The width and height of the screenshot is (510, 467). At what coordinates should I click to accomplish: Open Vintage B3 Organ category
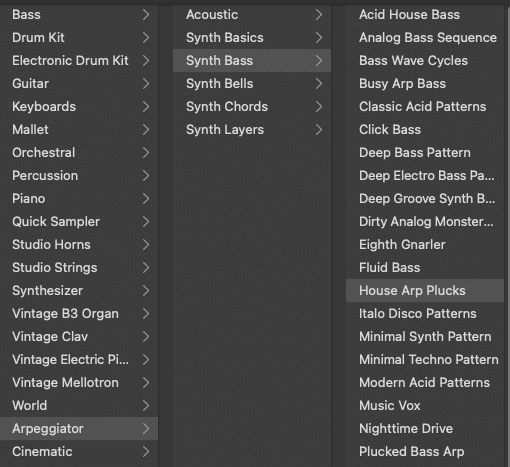tap(79, 314)
